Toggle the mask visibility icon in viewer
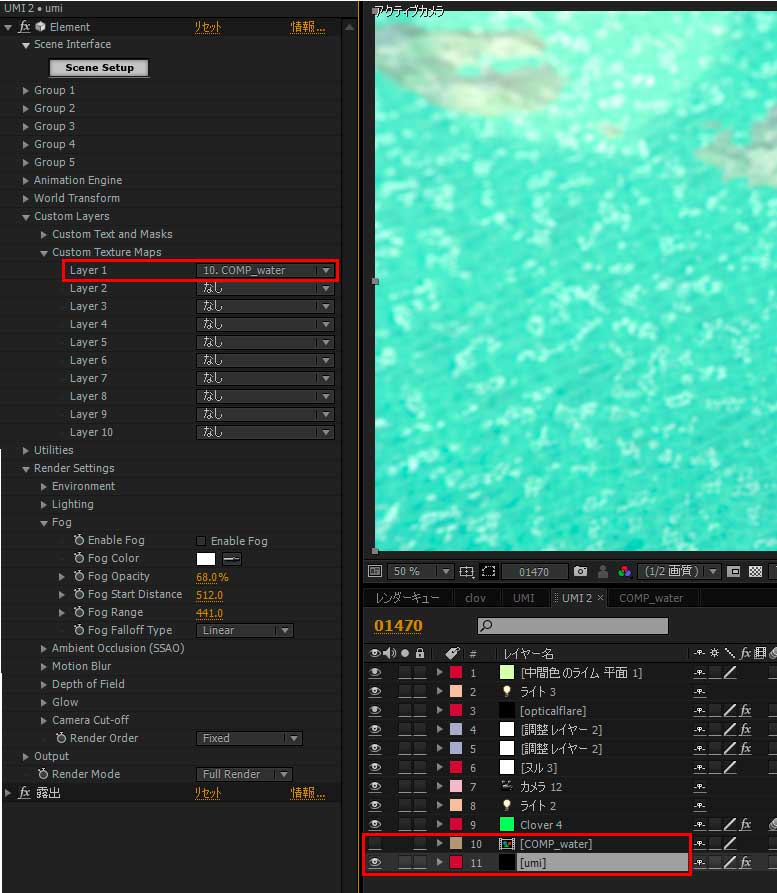Screen dimensions: 777x893 (x=488, y=572)
